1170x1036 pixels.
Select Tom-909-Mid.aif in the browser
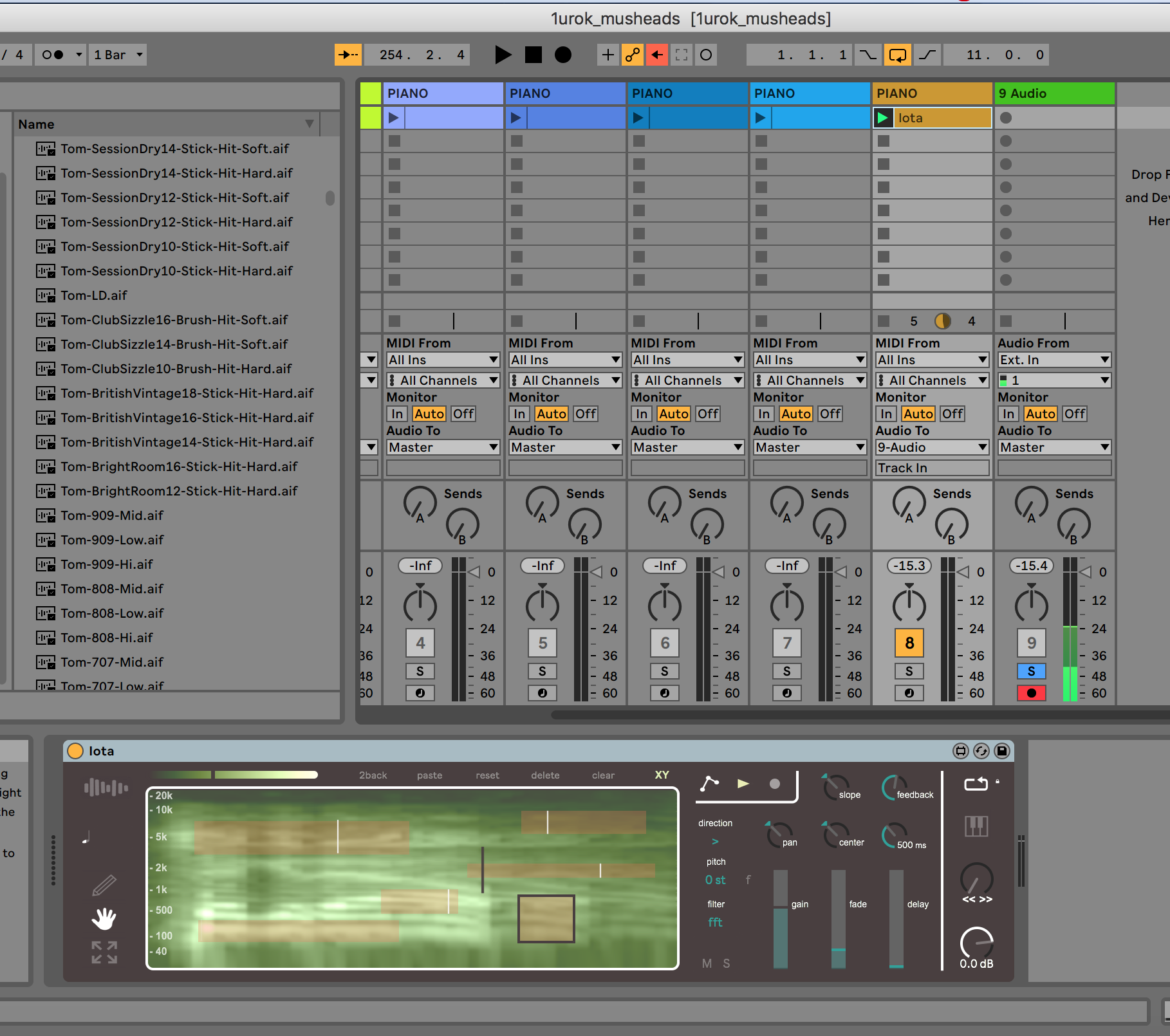(x=112, y=515)
